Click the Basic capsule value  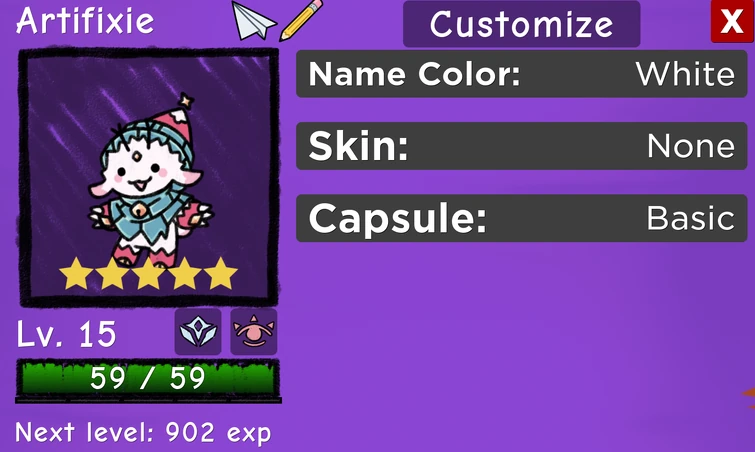(690, 219)
